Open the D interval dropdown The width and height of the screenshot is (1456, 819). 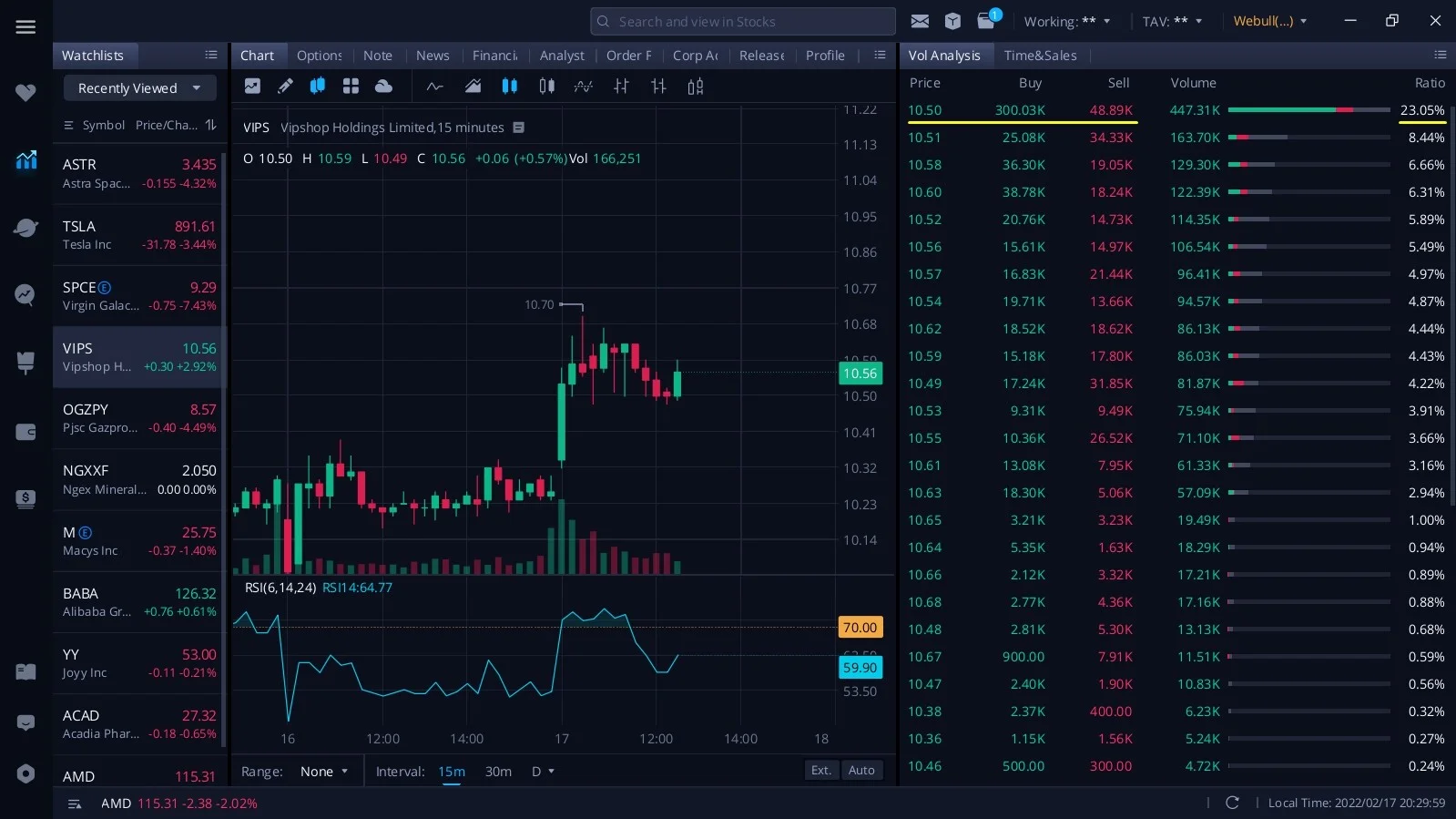(x=543, y=772)
